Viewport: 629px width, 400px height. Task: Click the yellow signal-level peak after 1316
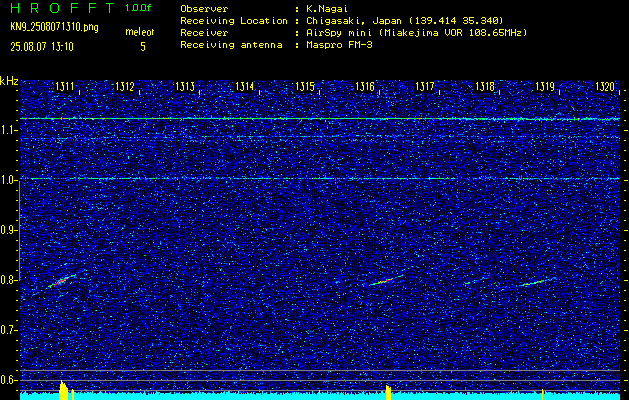(x=388, y=392)
